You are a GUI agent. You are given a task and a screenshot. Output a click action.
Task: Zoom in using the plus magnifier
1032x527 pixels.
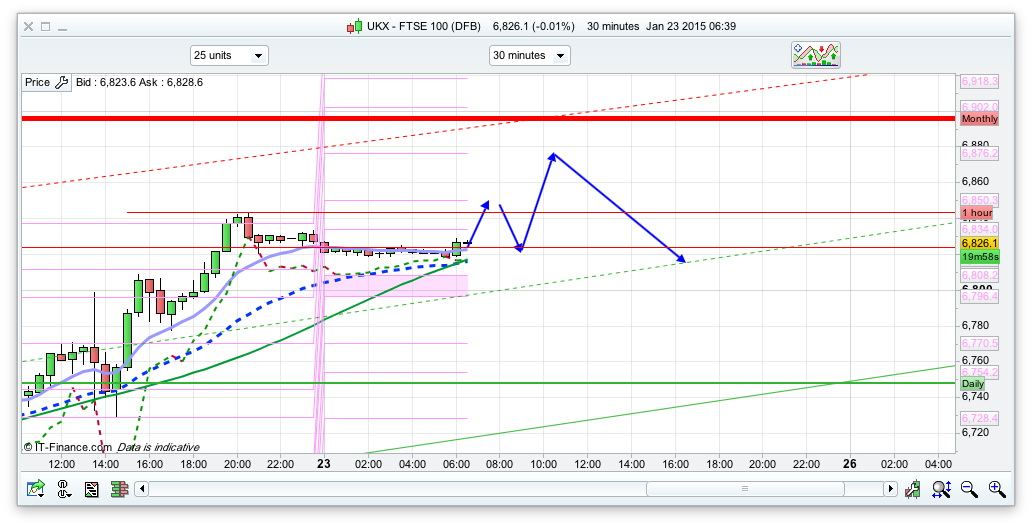click(x=996, y=489)
